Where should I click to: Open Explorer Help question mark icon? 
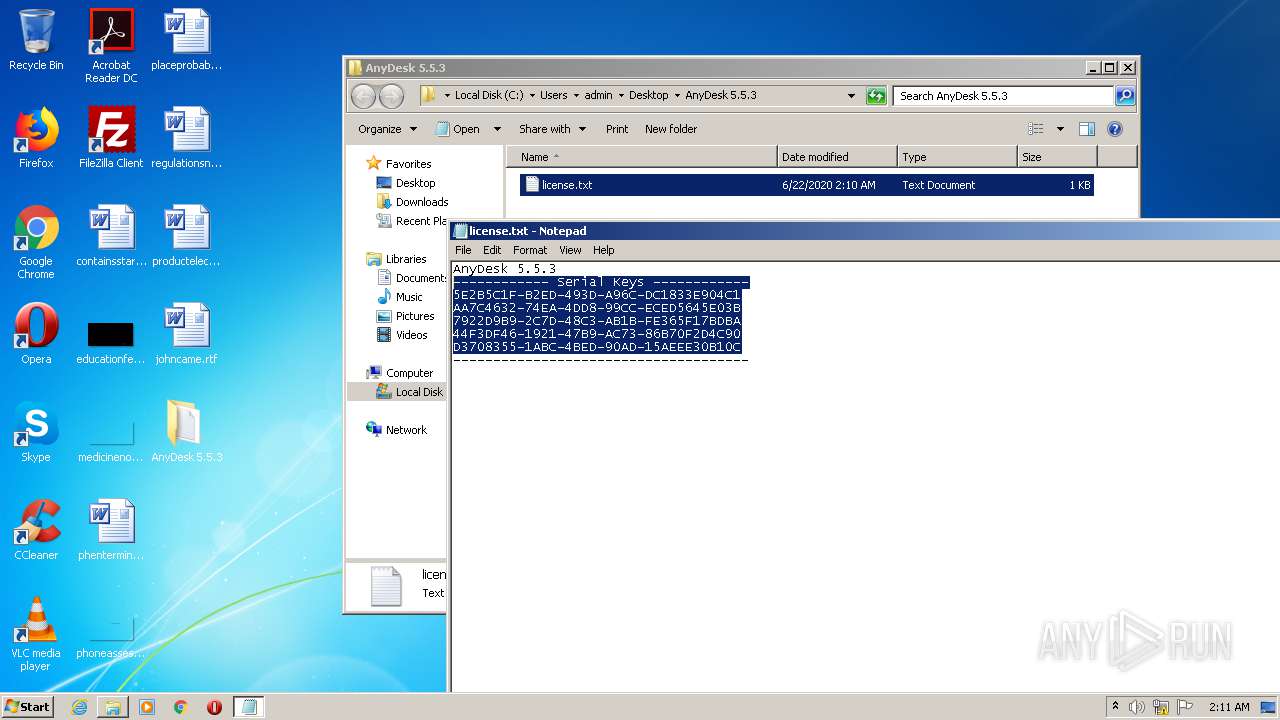point(1115,129)
